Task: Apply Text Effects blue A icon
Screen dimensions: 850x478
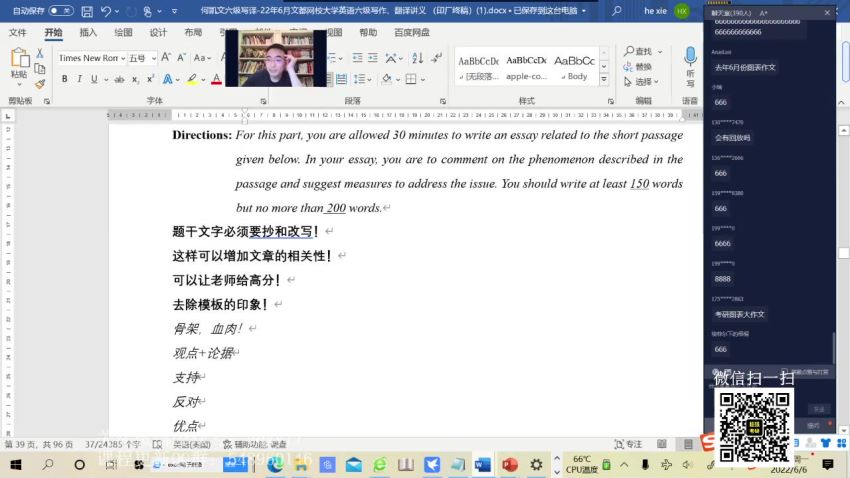Action: click(x=168, y=79)
